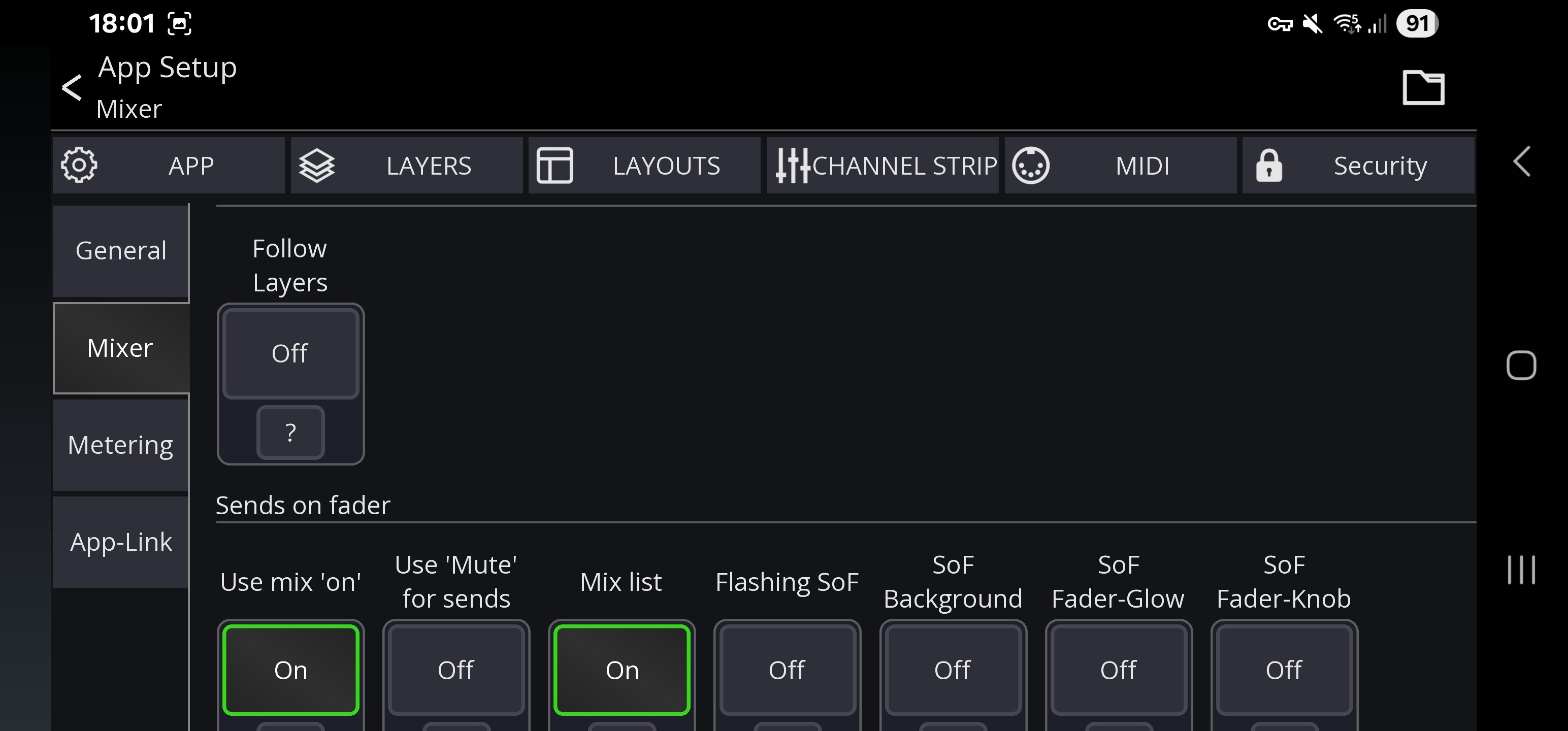1568x731 pixels.
Task: Open the LAYOUTS tab via its grid icon
Action: click(x=554, y=165)
